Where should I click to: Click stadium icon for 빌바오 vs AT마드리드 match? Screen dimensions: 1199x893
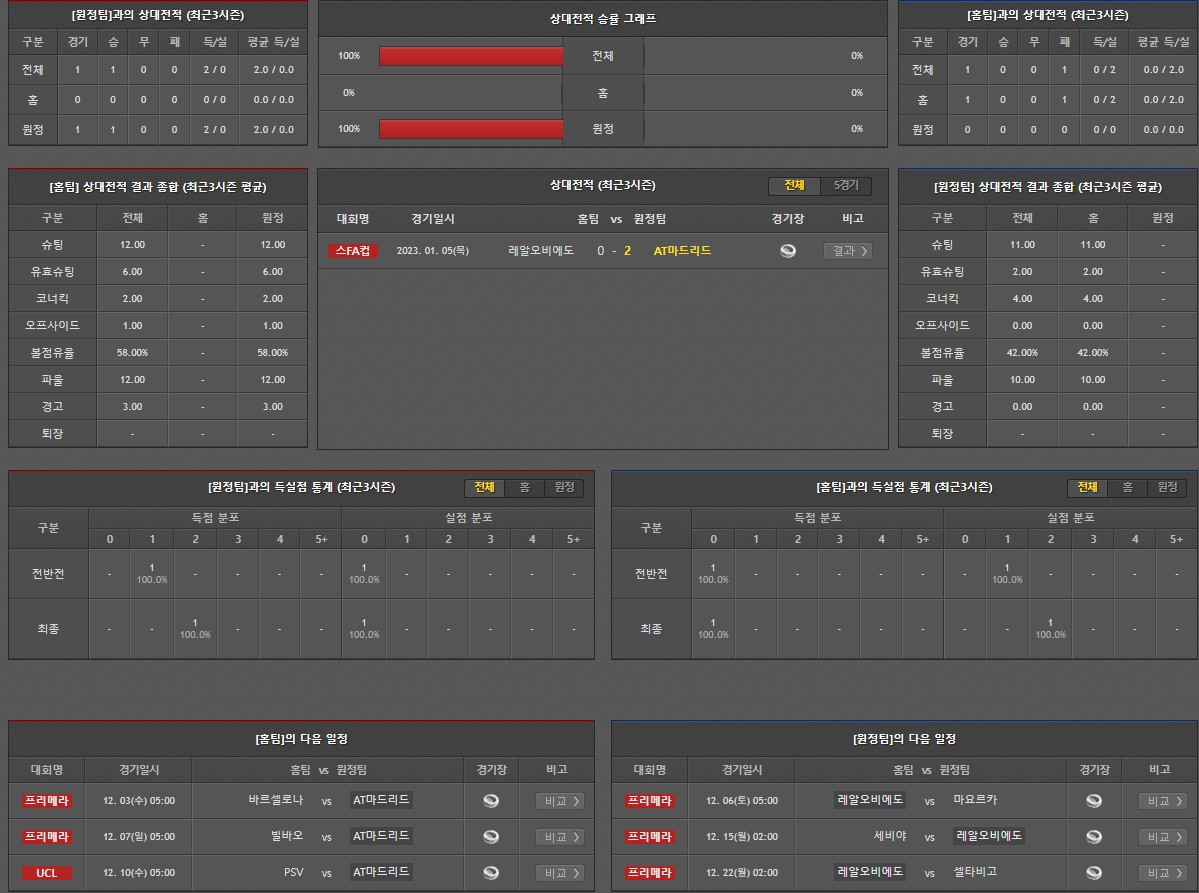[491, 837]
